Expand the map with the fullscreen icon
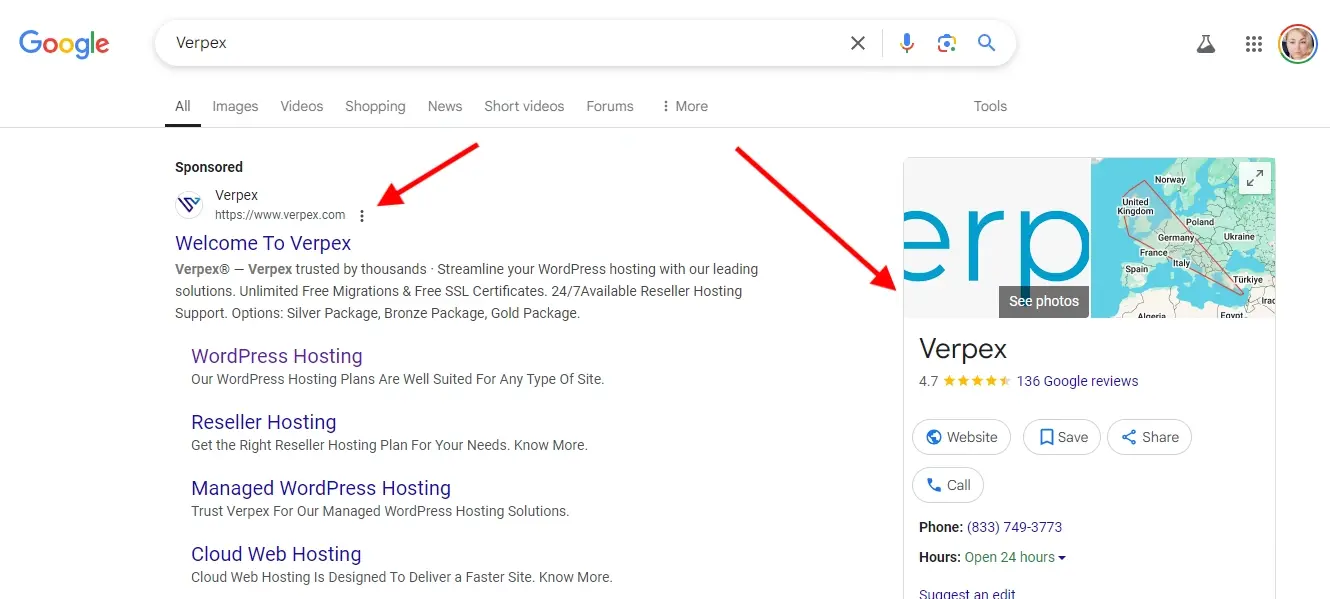This screenshot has width=1330, height=599. click(x=1254, y=179)
